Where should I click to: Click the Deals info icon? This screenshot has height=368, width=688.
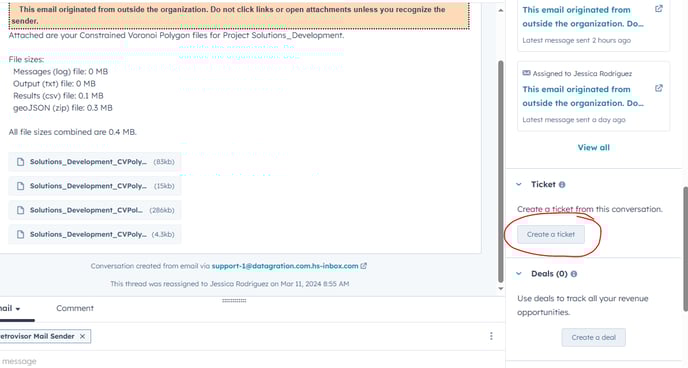coord(574,274)
